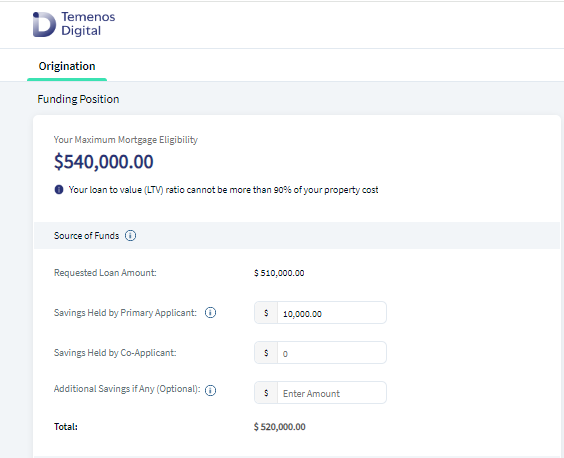This screenshot has width=564, height=458.
Task: Click the dollar prefix of Co-Applicant savings field
Action: 266,353
